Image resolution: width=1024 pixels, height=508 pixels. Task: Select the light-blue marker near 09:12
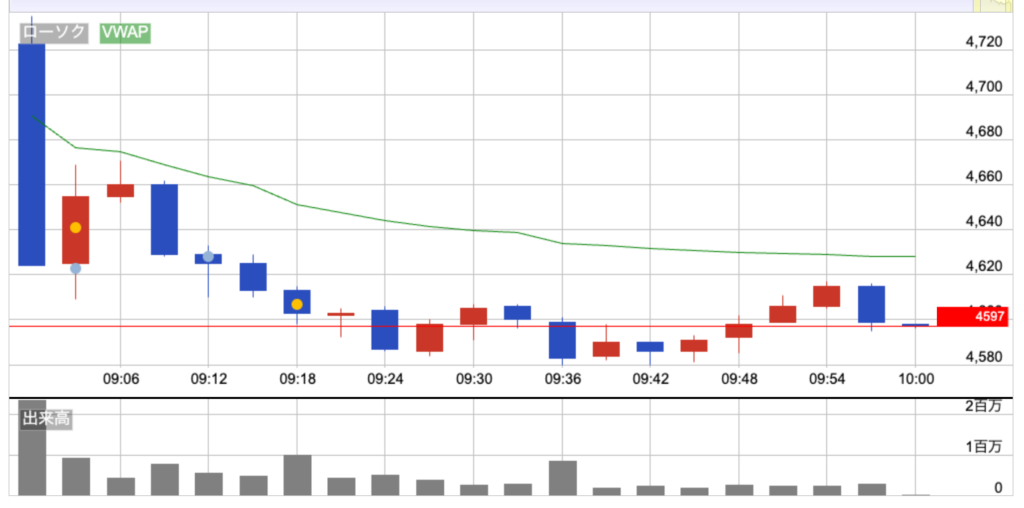pos(208,257)
